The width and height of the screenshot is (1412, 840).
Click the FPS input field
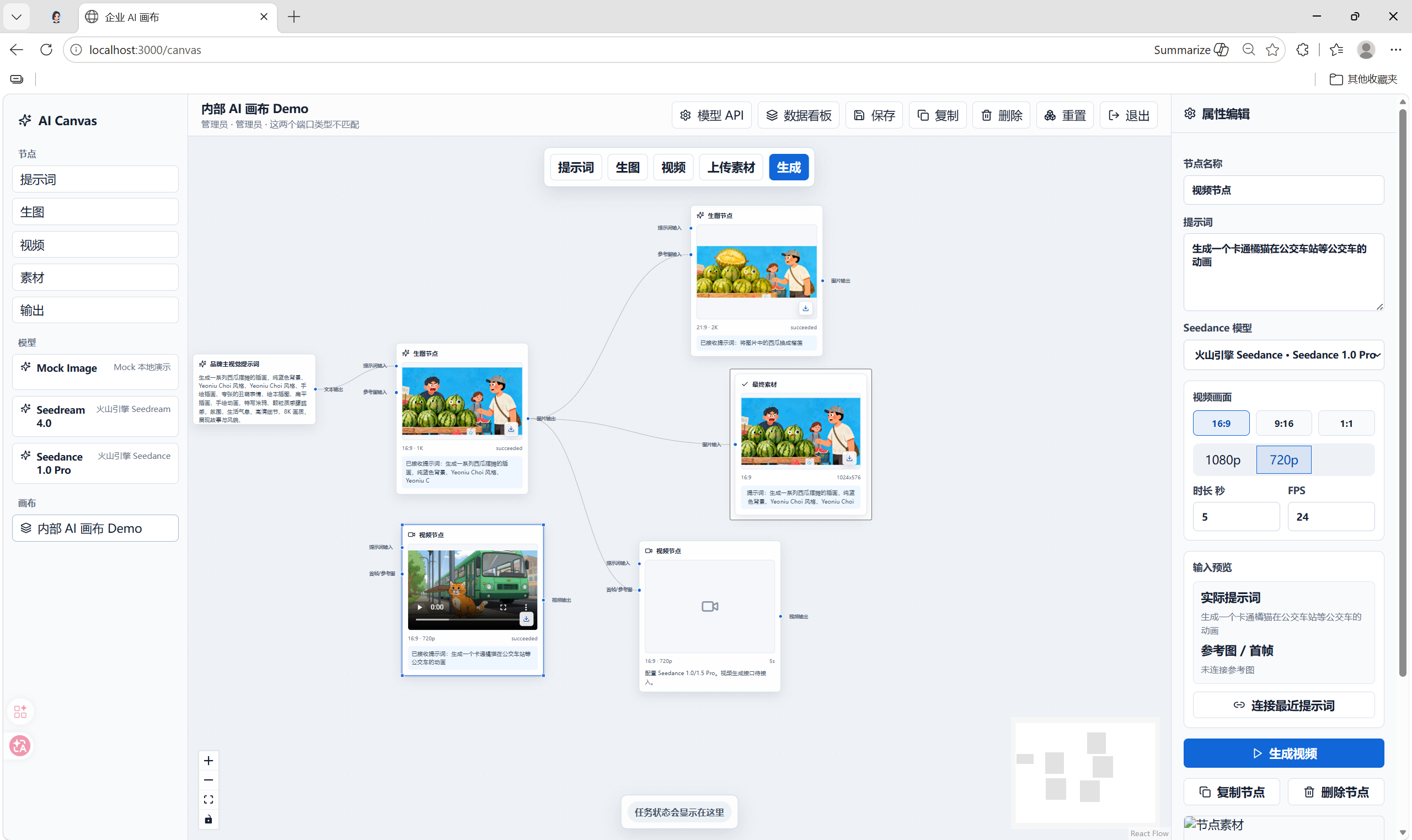(1330, 517)
